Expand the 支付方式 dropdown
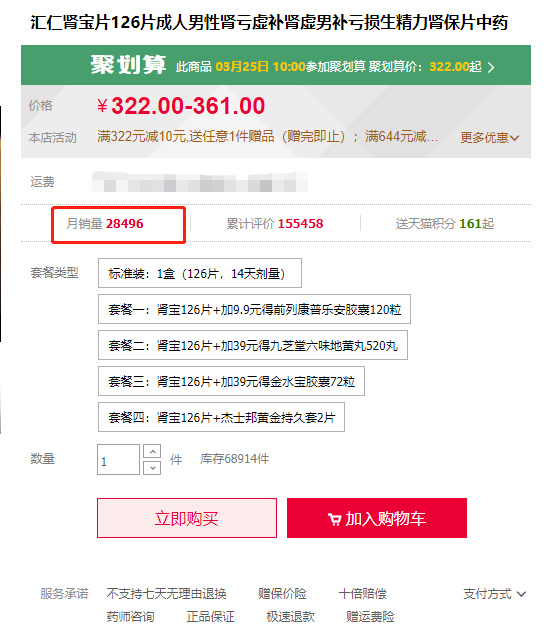The height and width of the screenshot is (626, 549). tap(495, 594)
